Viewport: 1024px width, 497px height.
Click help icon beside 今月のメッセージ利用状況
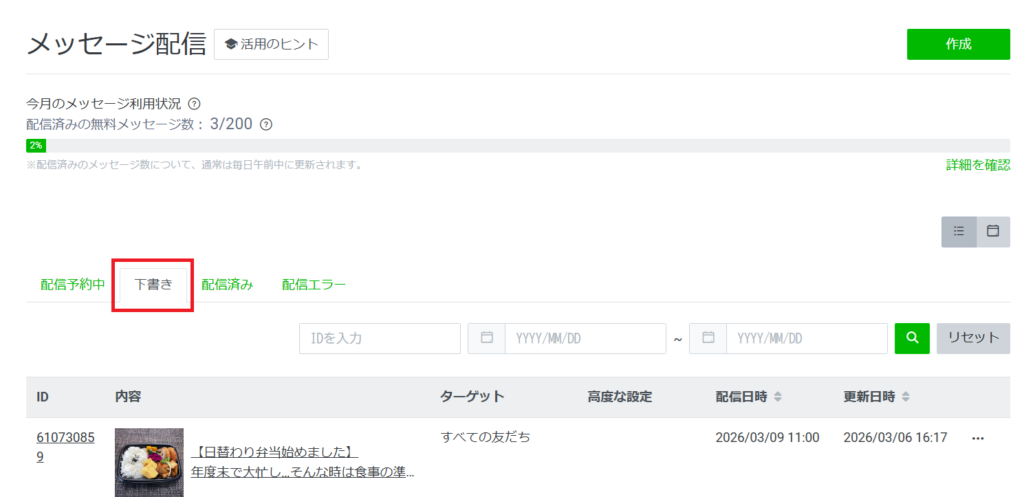(x=195, y=104)
